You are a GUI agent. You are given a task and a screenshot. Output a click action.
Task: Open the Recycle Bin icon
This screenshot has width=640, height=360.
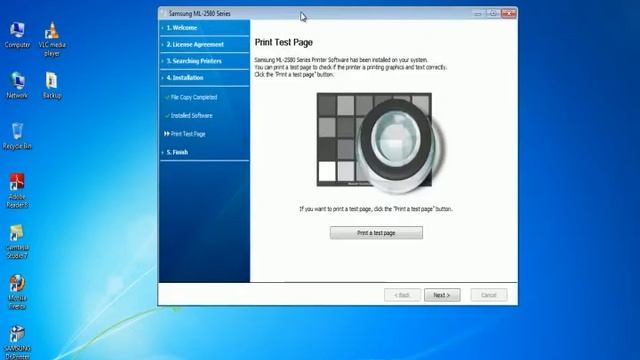pyautogui.click(x=17, y=136)
